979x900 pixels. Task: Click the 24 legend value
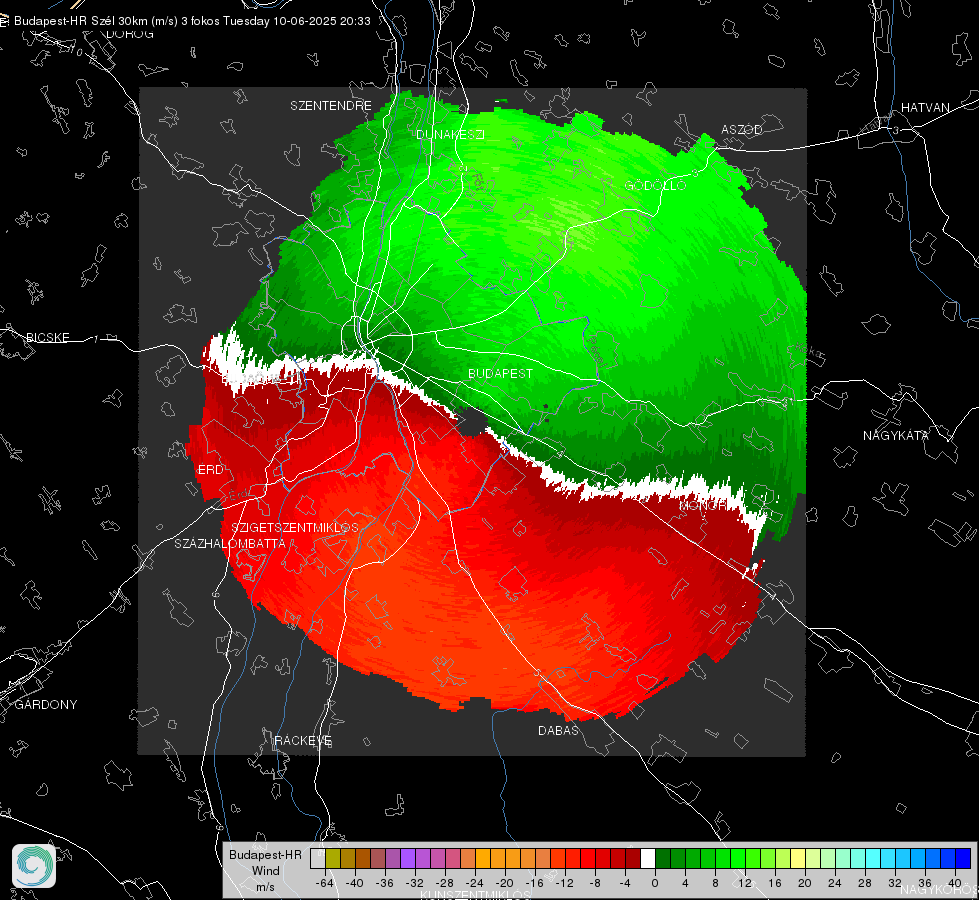(x=835, y=883)
